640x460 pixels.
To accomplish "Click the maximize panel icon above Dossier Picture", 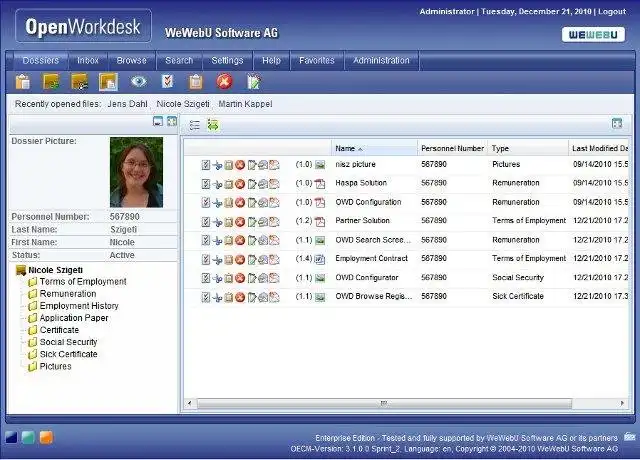I will tap(172, 121).
